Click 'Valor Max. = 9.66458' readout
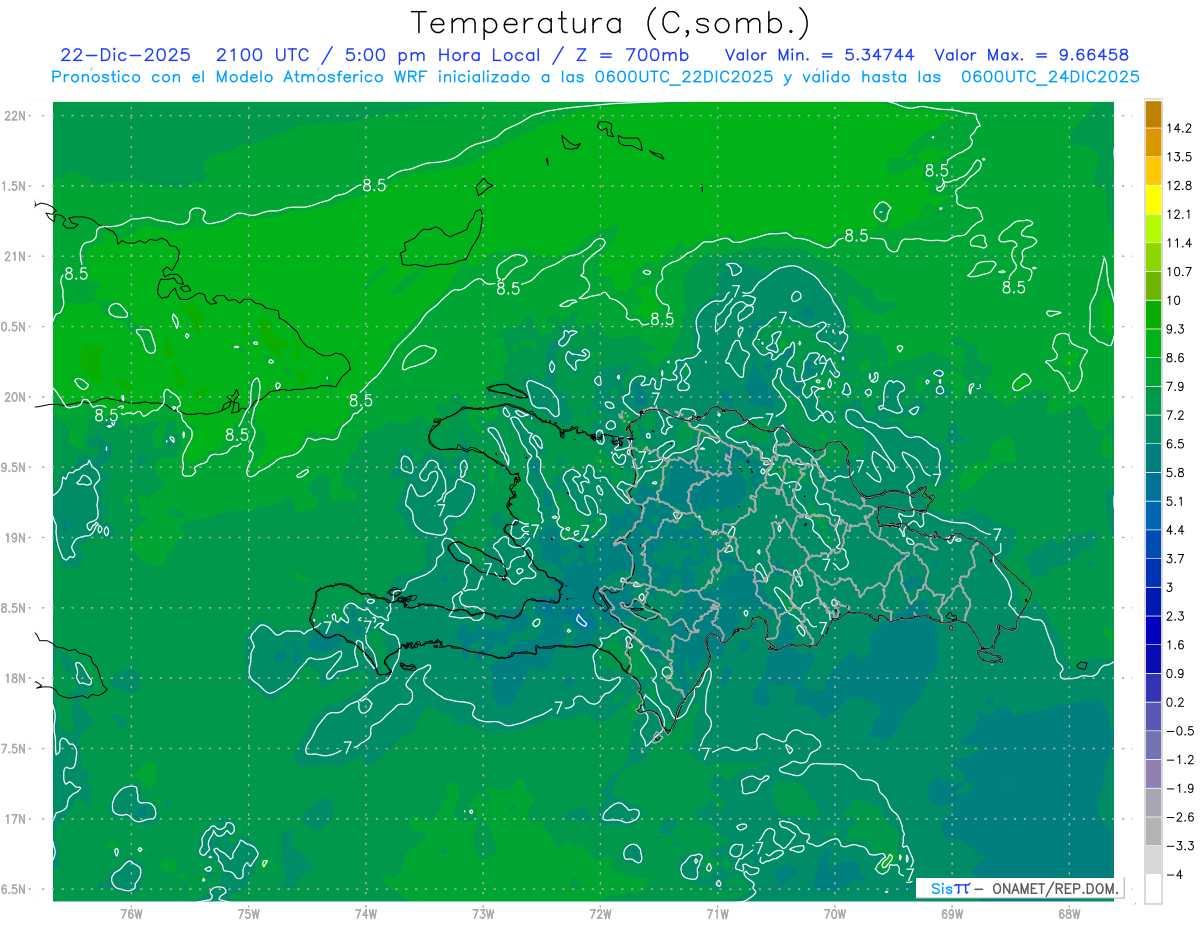 click(1033, 55)
